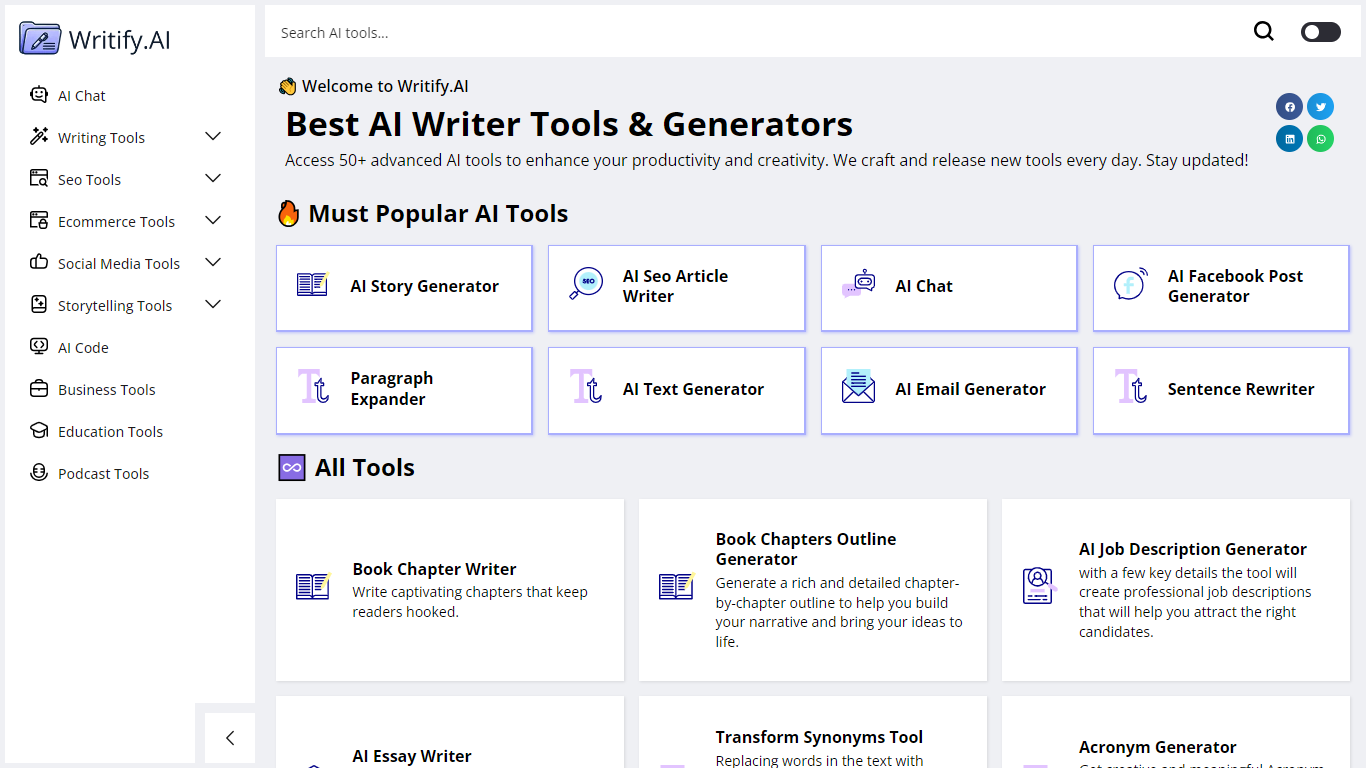Image resolution: width=1366 pixels, height=768 pixels.
Task: Click the Storytelling Tools menu label
Action: pyautogui.click(x=115, y=306)
